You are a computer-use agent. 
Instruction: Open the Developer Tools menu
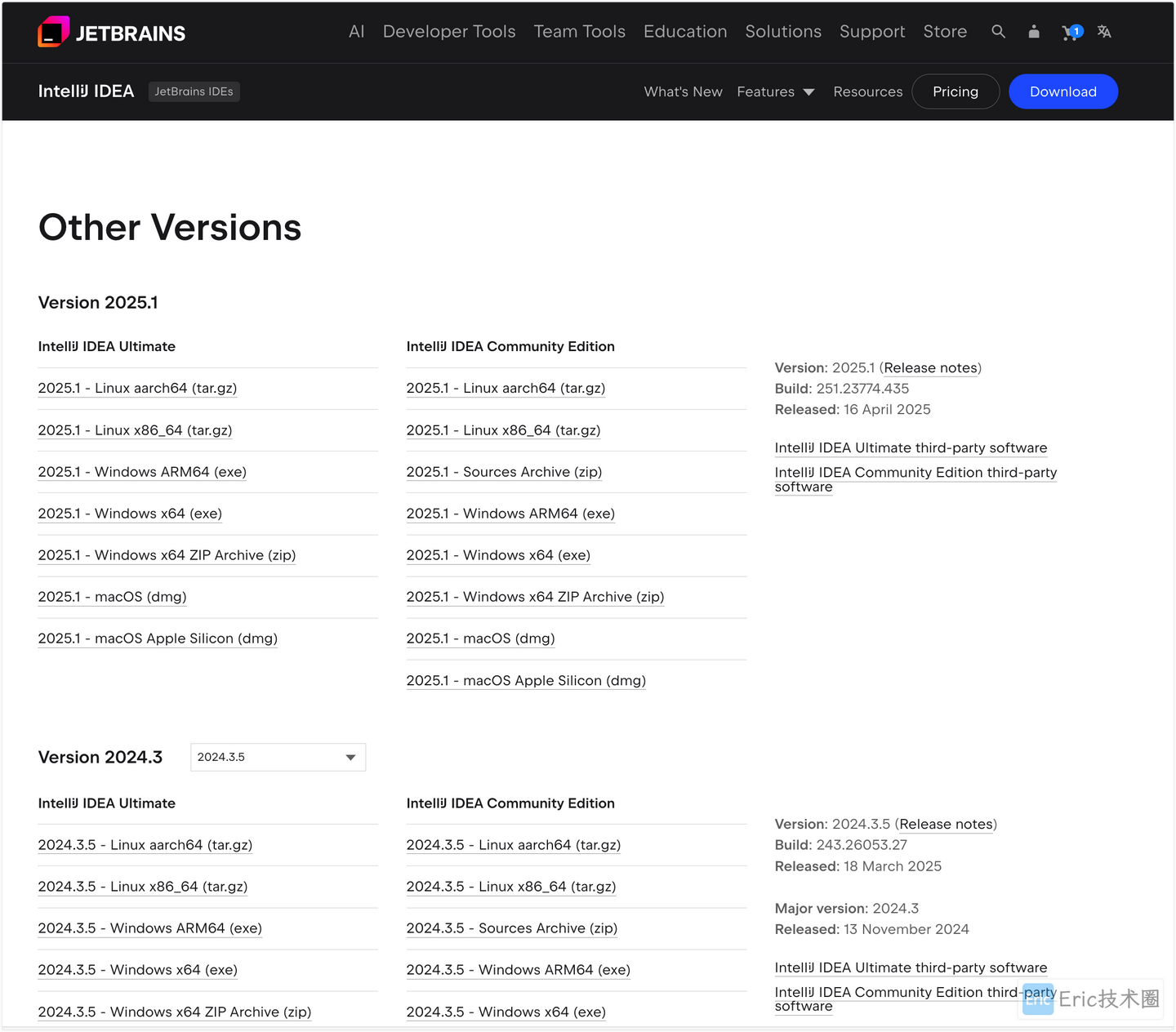coord(449,32)
